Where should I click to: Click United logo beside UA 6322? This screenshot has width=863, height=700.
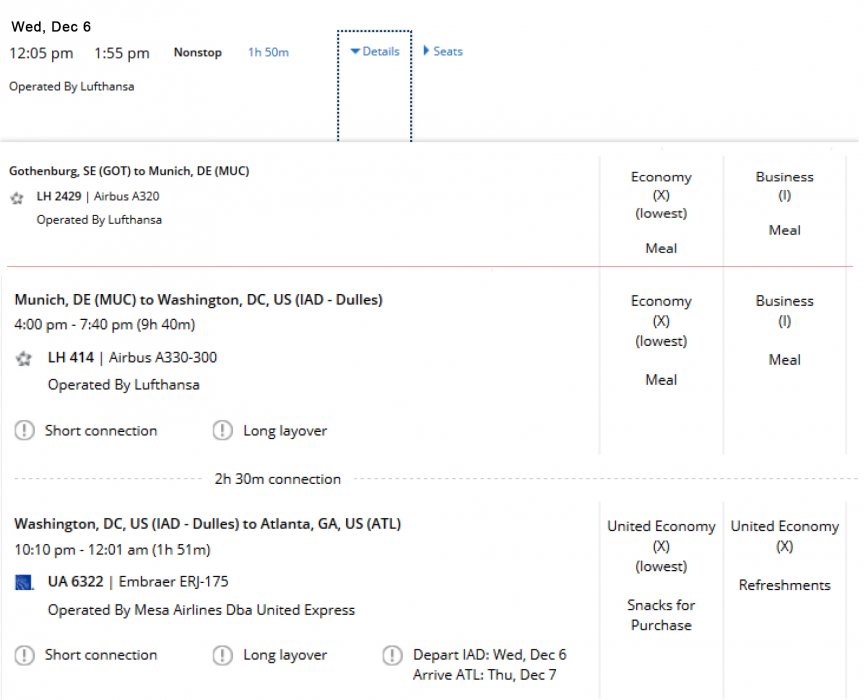pos(24,582)
